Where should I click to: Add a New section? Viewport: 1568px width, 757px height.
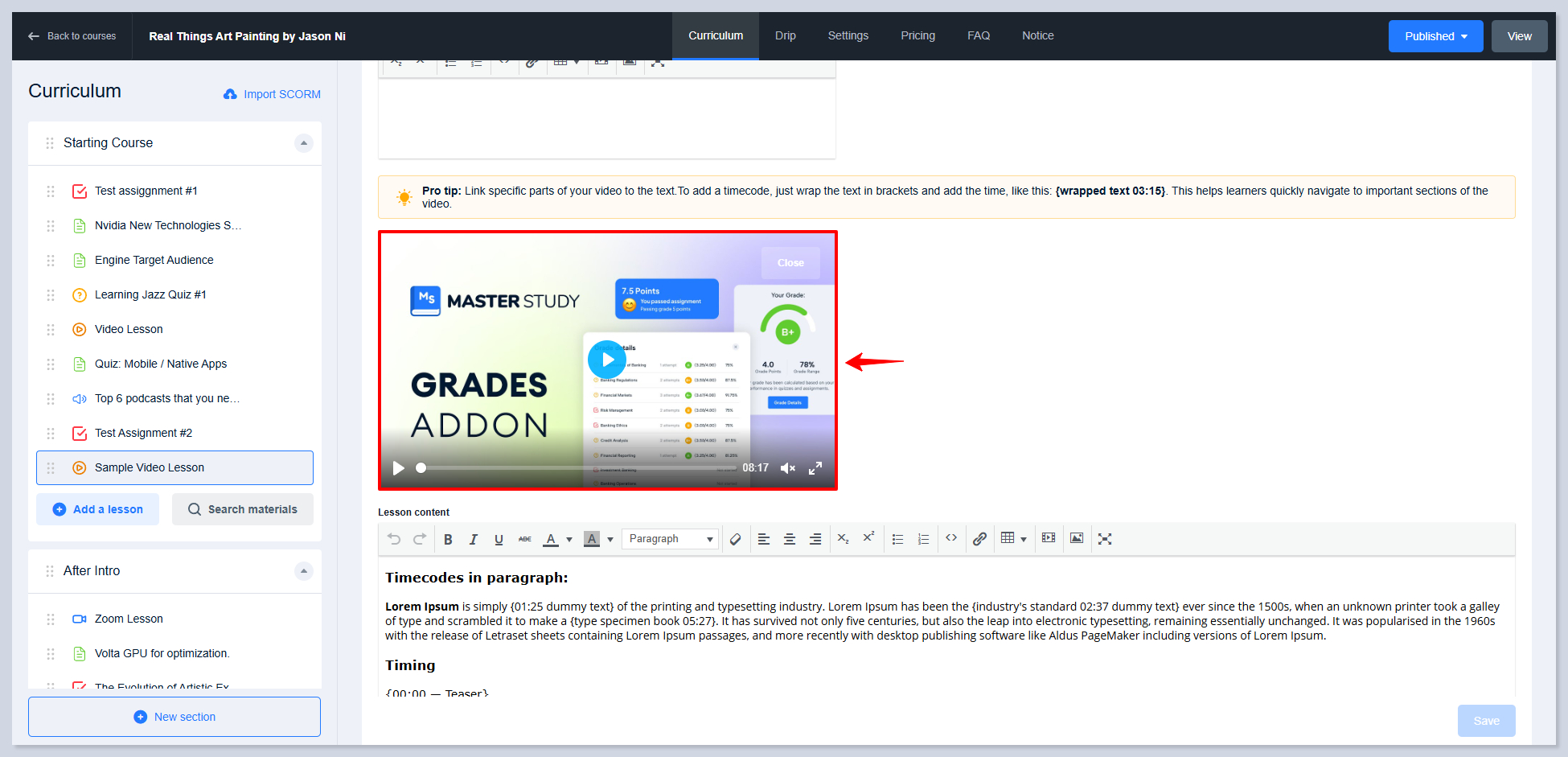(174, 717)
